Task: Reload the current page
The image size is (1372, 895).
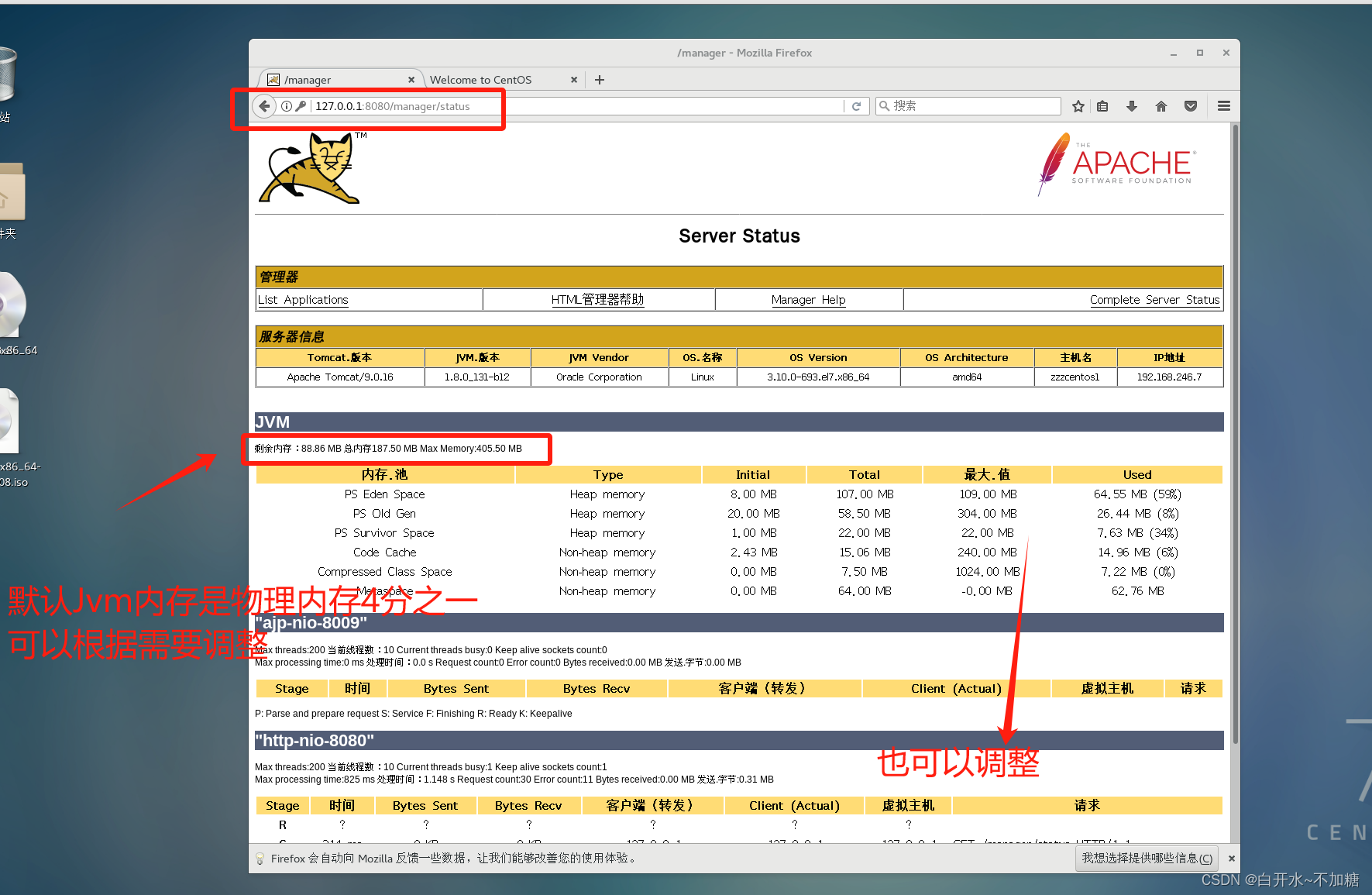Action: [x=856, y=106]
